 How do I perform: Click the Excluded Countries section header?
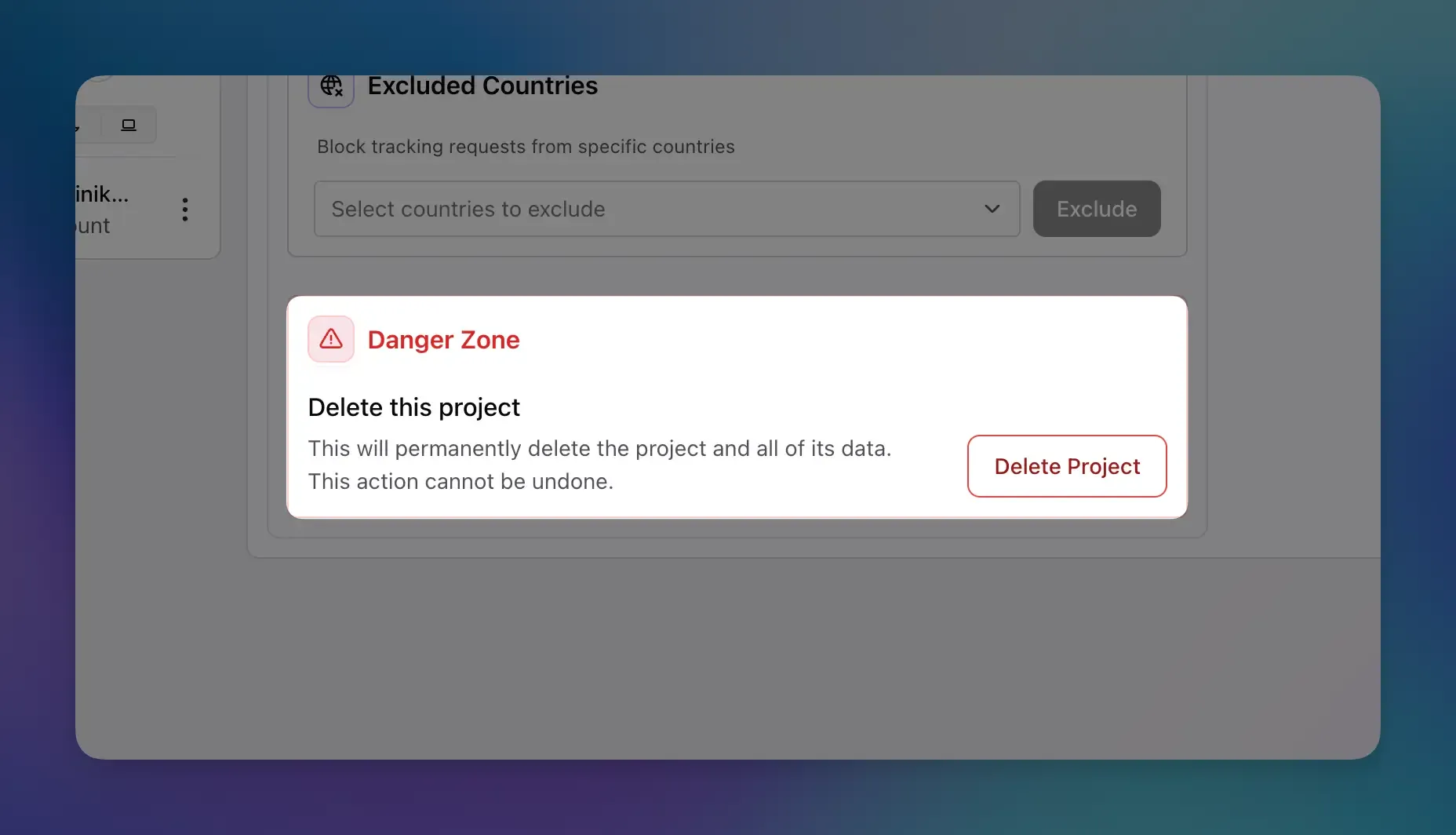click(x=482, y=86)
